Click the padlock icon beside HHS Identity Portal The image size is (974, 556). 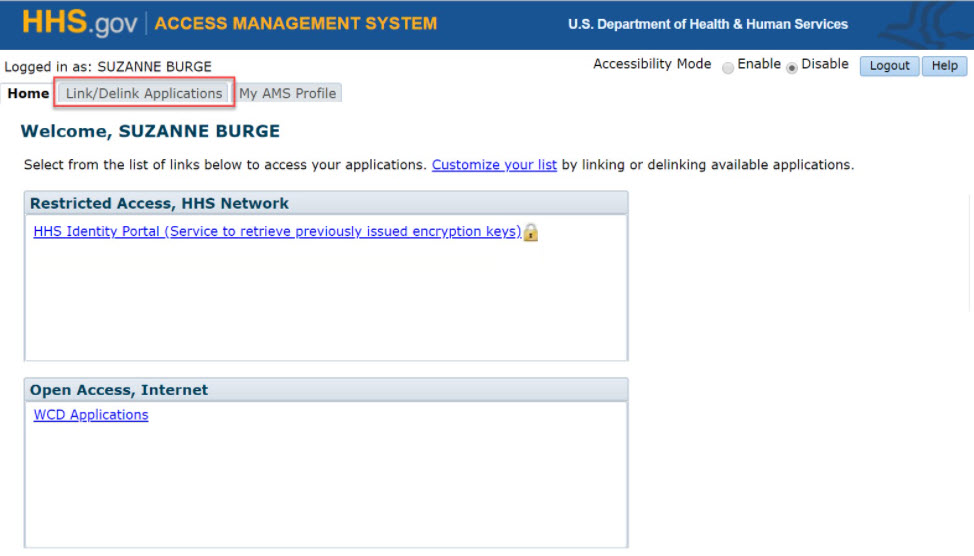click(531, 232)
